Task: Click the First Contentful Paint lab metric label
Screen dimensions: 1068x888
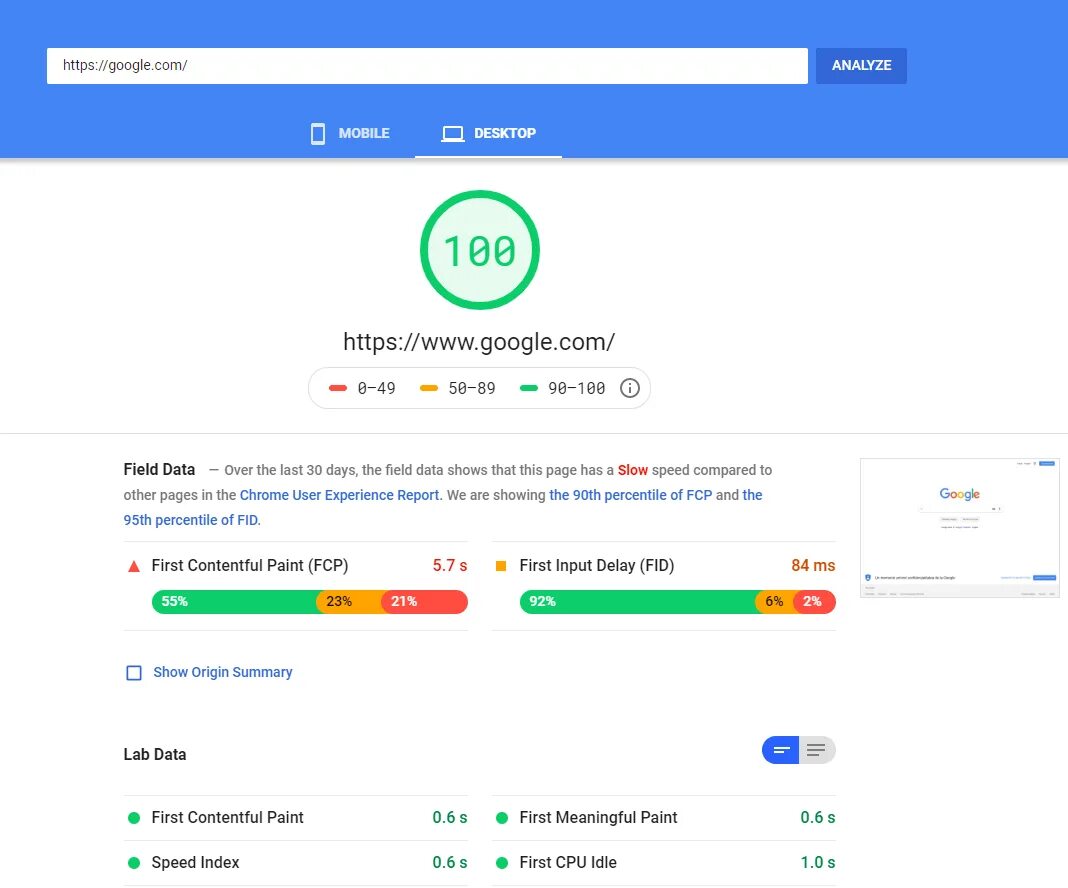Action: (x=227, y=817)
